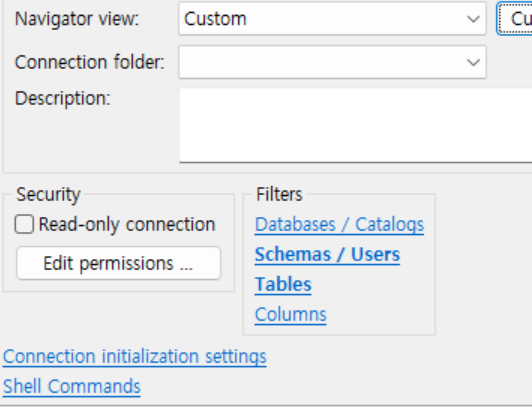Click the Connection folder label
Screen dimensions: 532x407
[x=90, y=62]
